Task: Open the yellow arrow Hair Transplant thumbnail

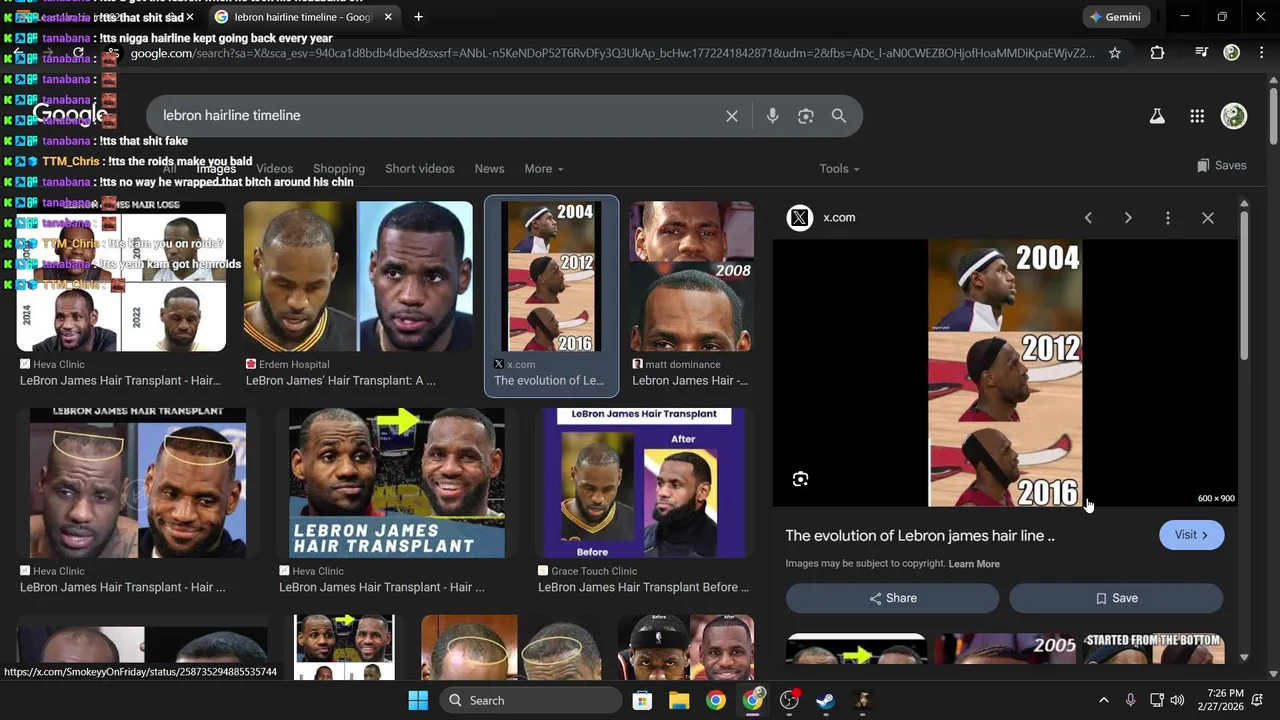Action: coord(397,483)
